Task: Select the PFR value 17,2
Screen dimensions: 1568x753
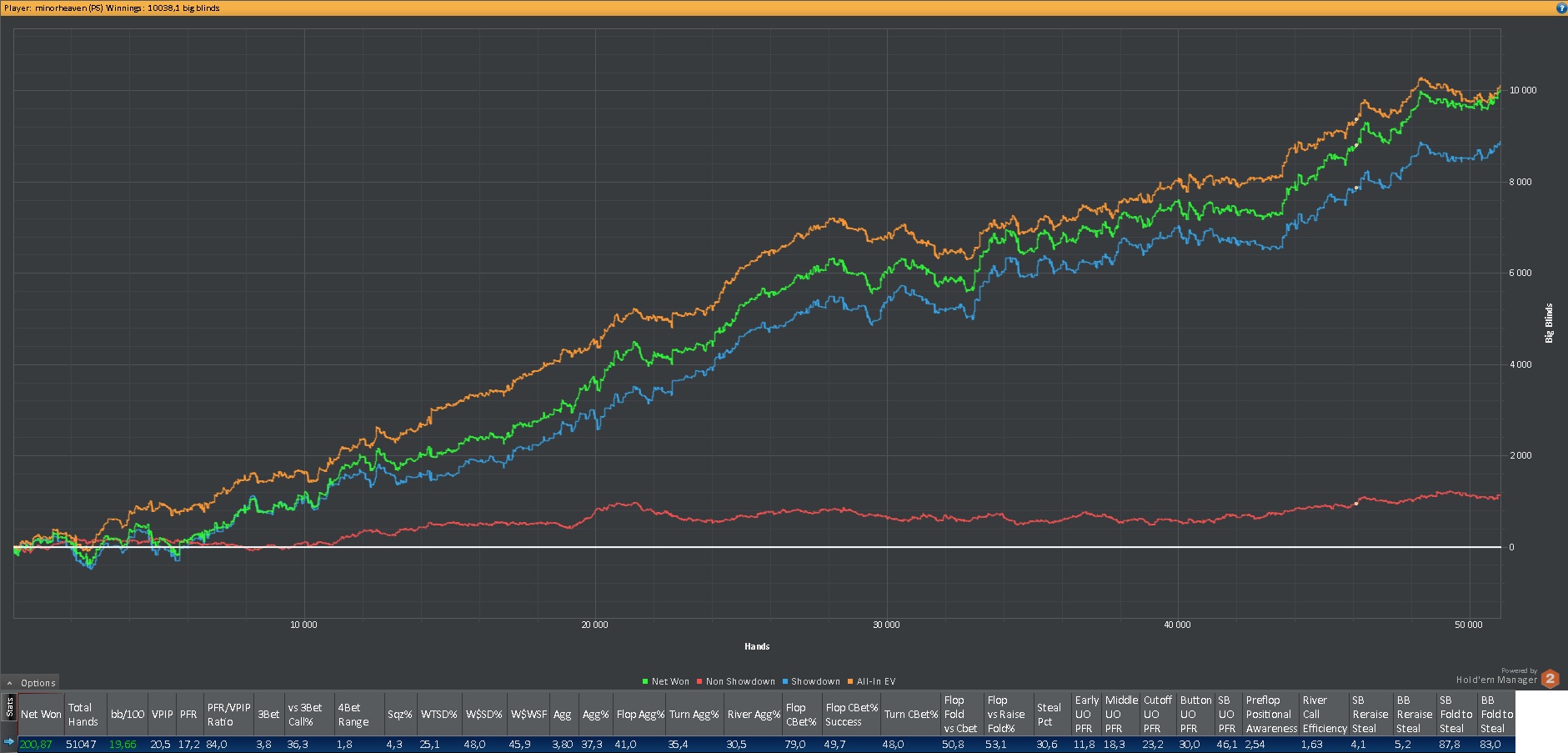Action: click(x=189, y=744)
